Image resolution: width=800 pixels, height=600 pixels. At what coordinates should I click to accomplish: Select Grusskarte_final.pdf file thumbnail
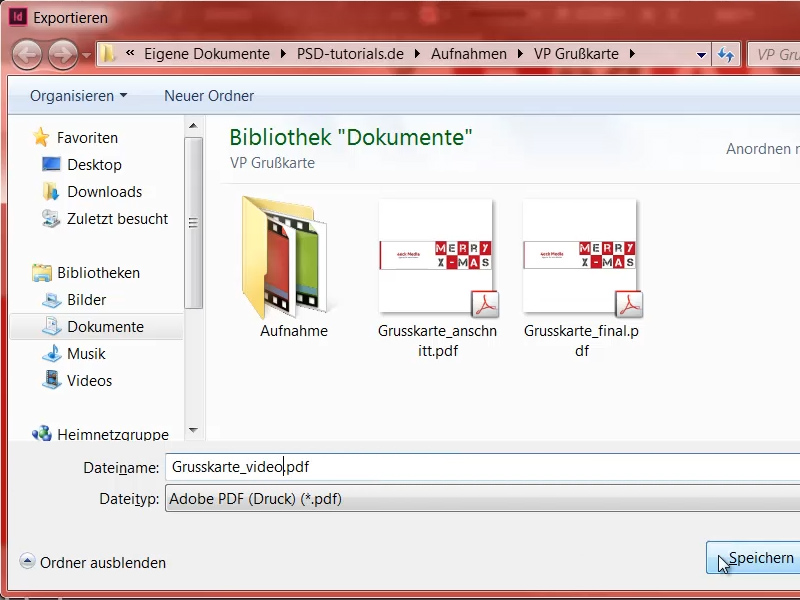click(582, 258)
